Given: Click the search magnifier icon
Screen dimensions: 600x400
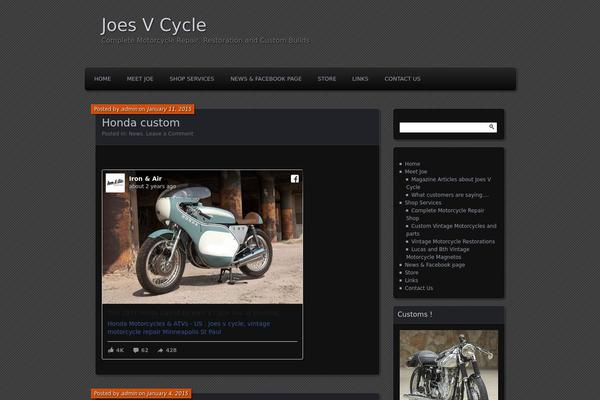Looking at the screenshot, I should point(492,127).
